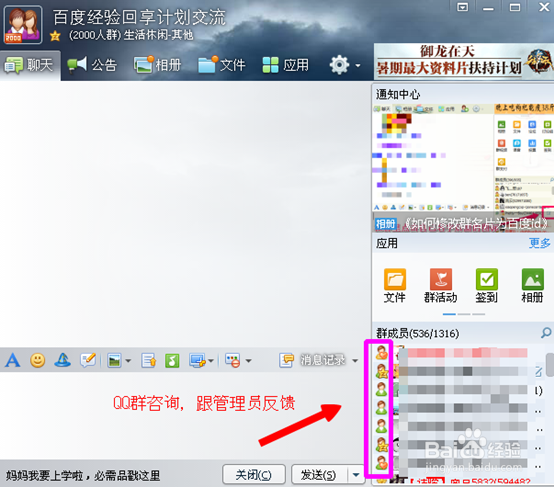
Task: Expand the send picture dropdown arrow
Action: pyautogui.click(x=128, y=361)
